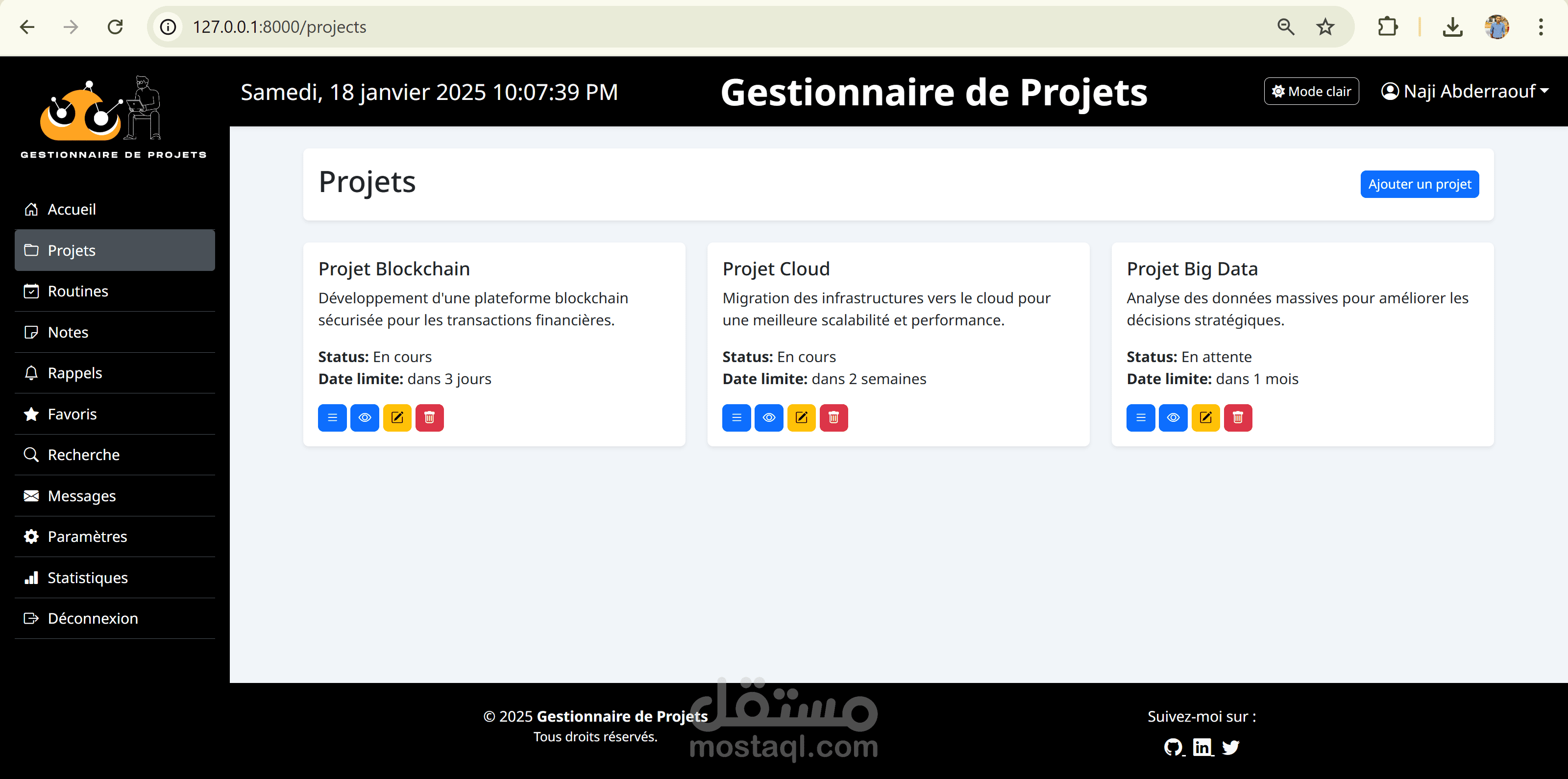1568x779 pixels.
Task: Open Statistiques from the sidebar
Action: pos(88,578)
